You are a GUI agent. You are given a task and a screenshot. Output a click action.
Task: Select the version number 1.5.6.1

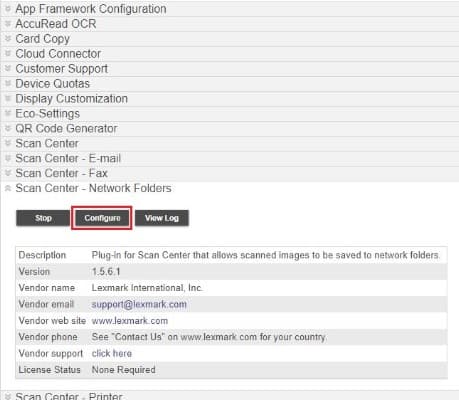(106, 272)
